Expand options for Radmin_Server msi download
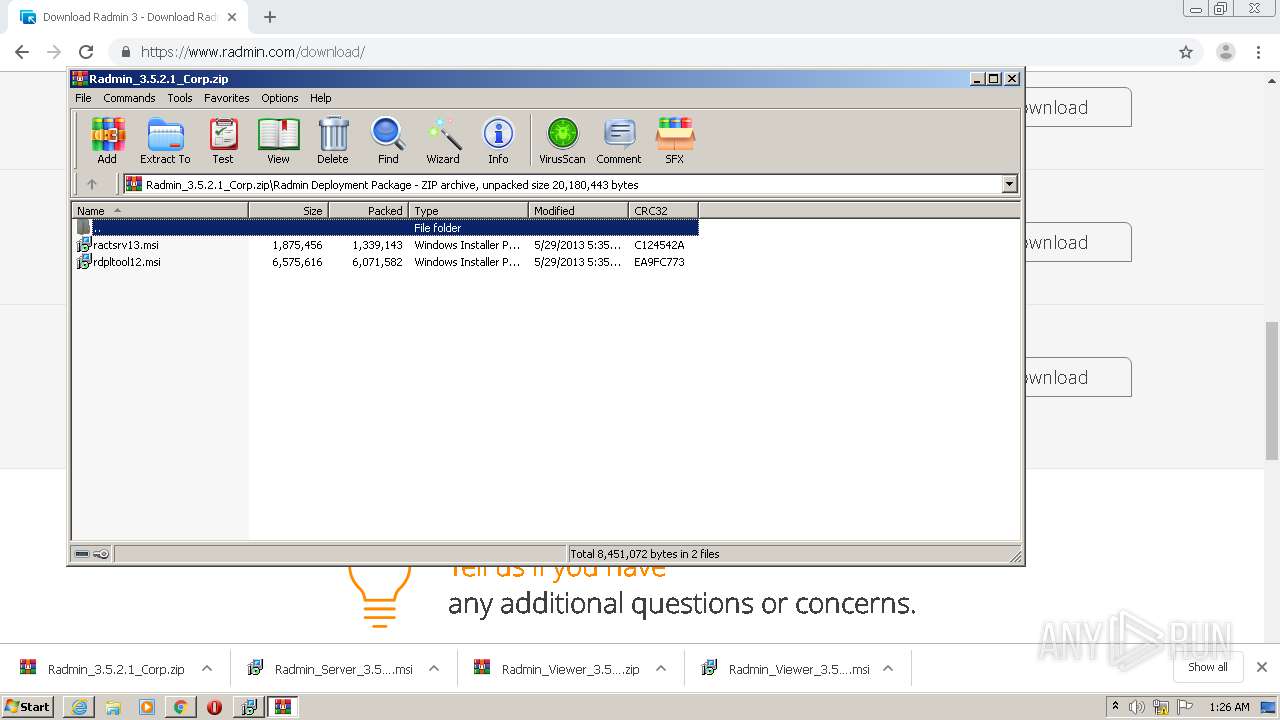Screen dimensions: 1280x720 pos(434,669)
